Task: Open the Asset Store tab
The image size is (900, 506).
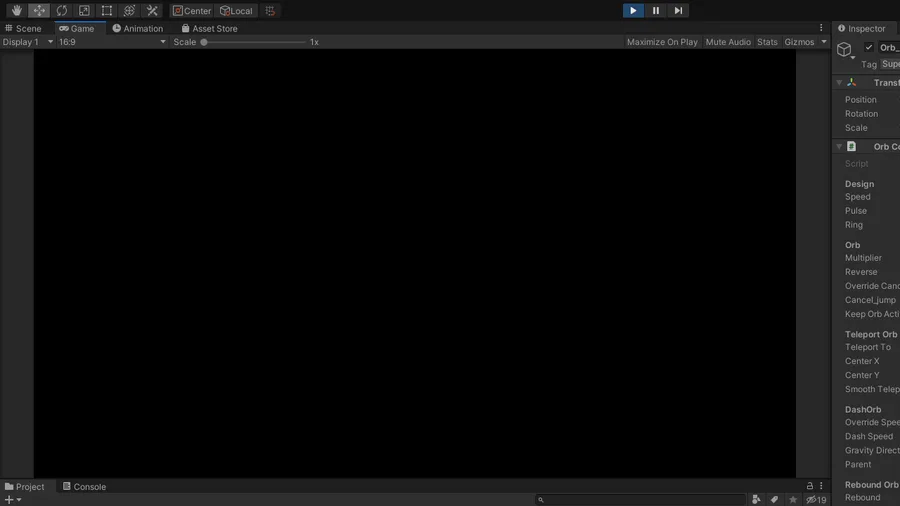Action: (210, 28)
